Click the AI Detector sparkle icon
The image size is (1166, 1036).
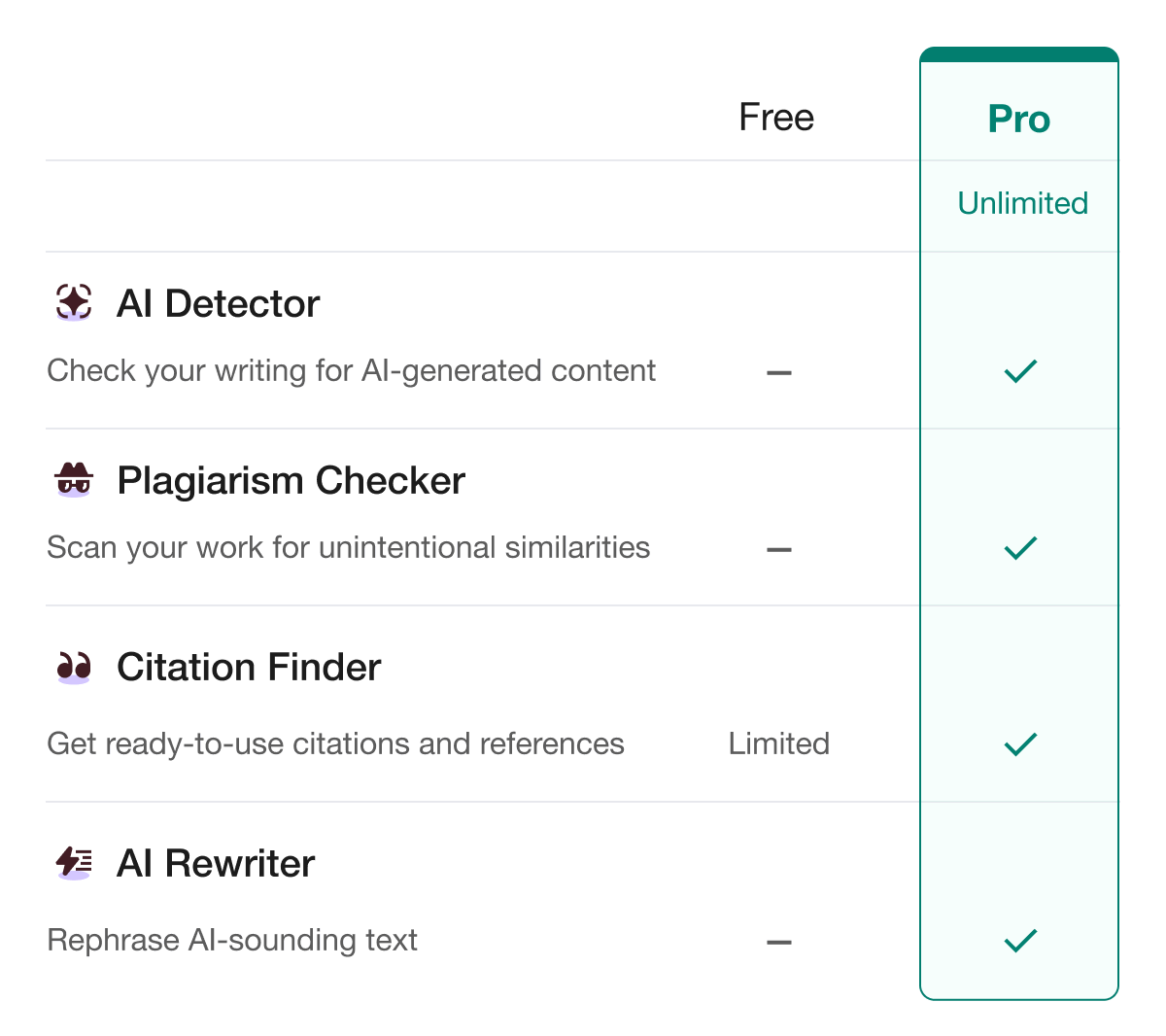(74, 302)
